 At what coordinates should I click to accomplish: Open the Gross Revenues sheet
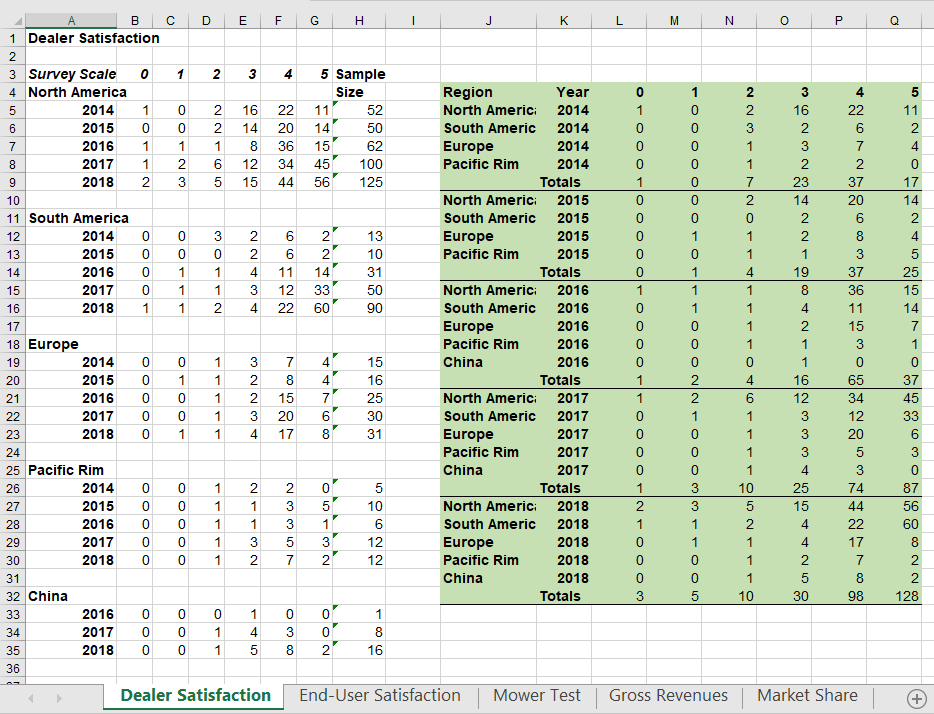click(x=669, y=695)
